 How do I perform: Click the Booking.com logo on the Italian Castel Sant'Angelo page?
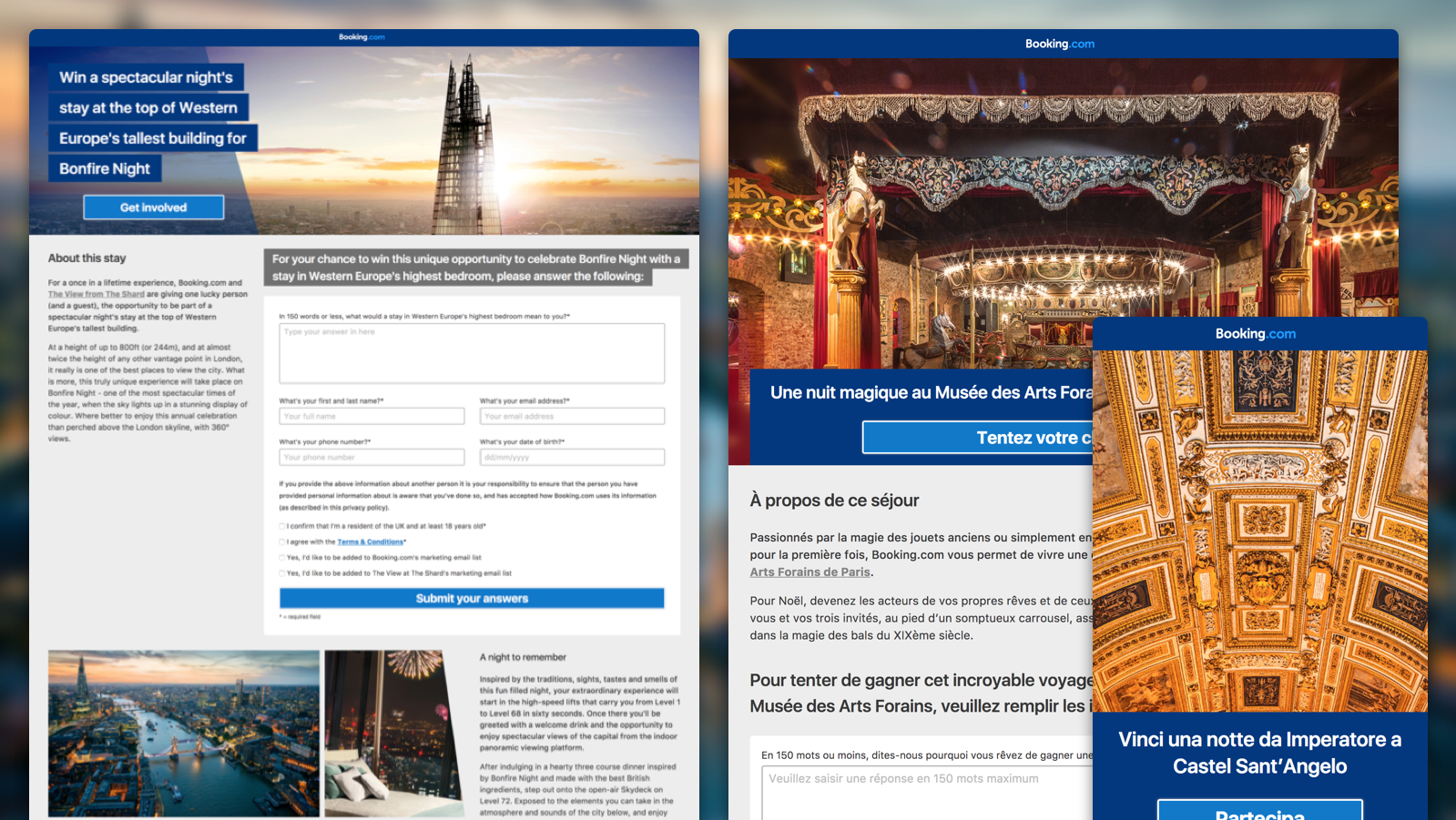tap(1256, 334)
